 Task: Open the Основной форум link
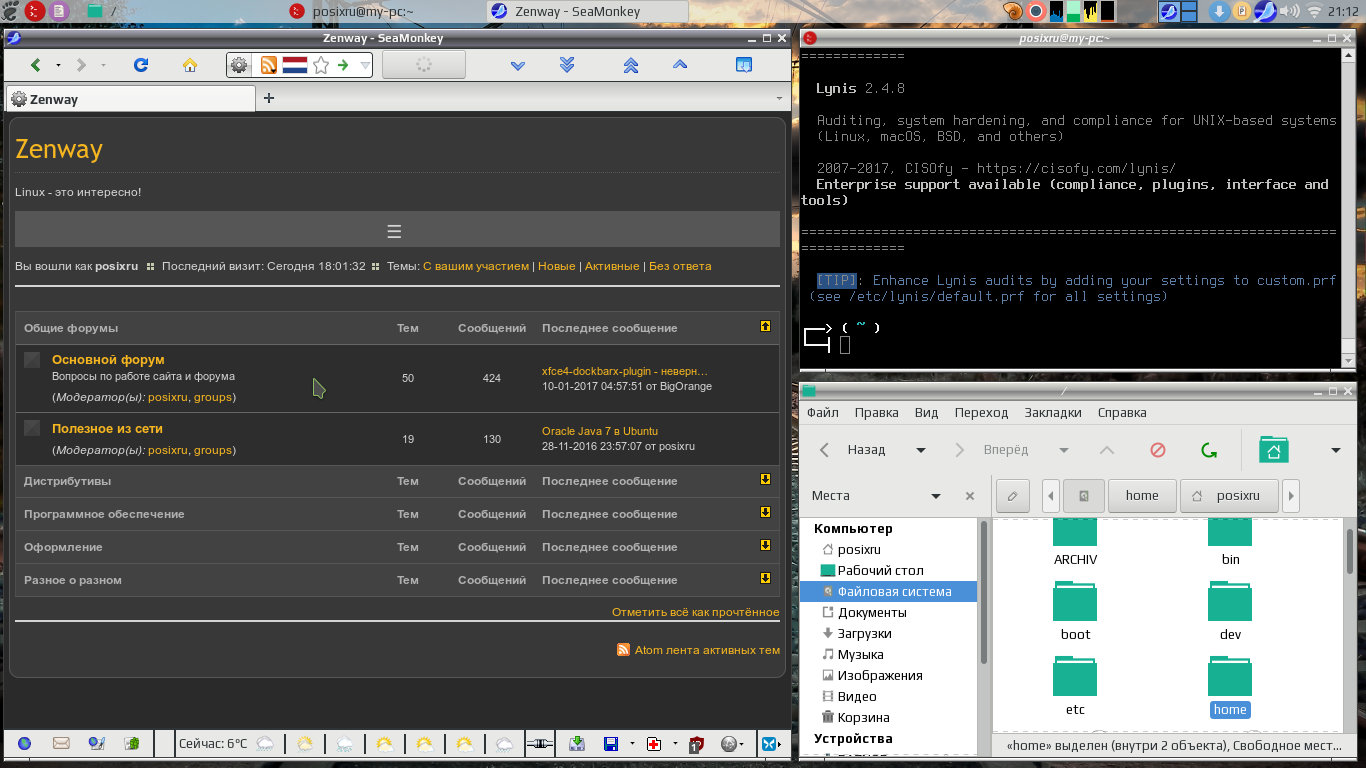tap(108, 359)
